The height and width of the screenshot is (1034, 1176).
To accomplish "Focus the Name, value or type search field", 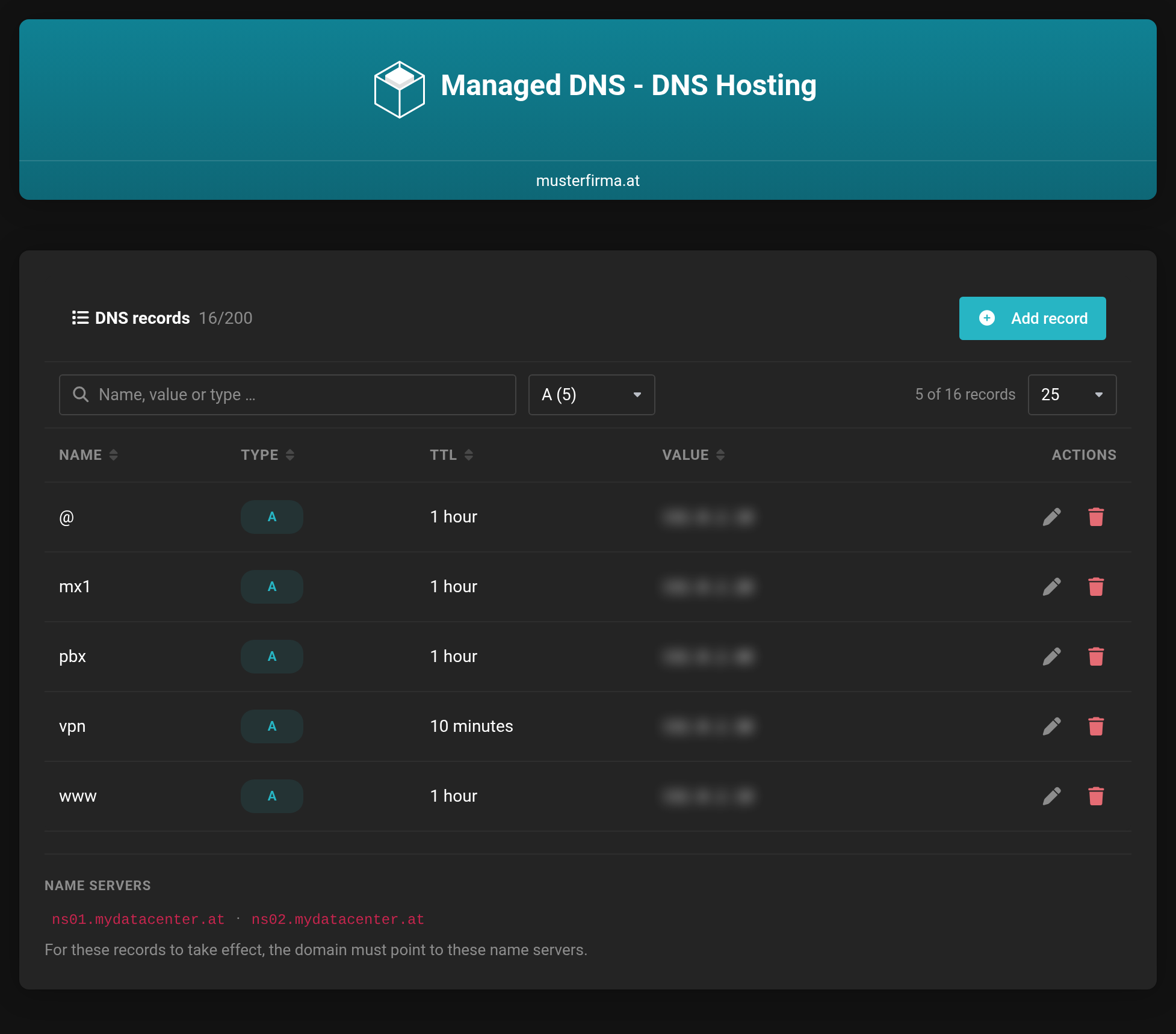I will pos(288,395).
